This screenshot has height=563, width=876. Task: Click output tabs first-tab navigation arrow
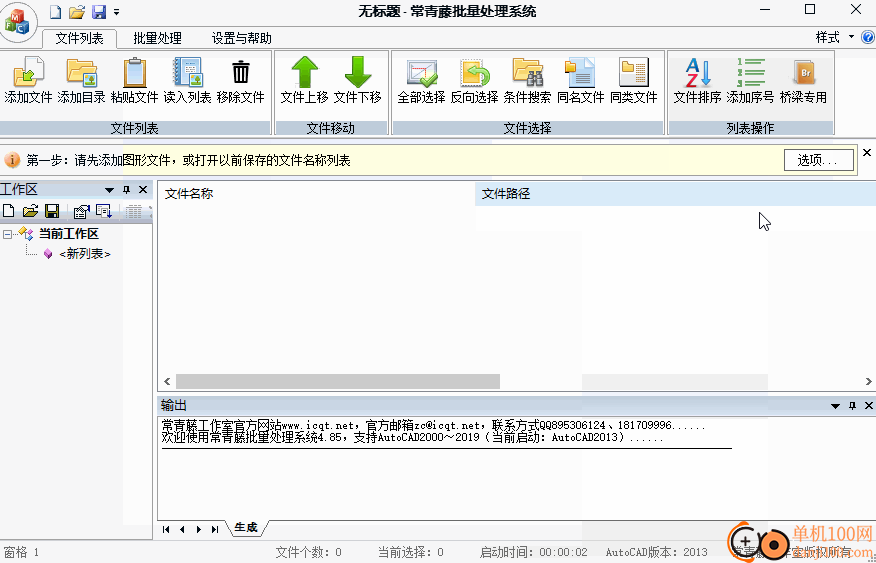[166, 529]
